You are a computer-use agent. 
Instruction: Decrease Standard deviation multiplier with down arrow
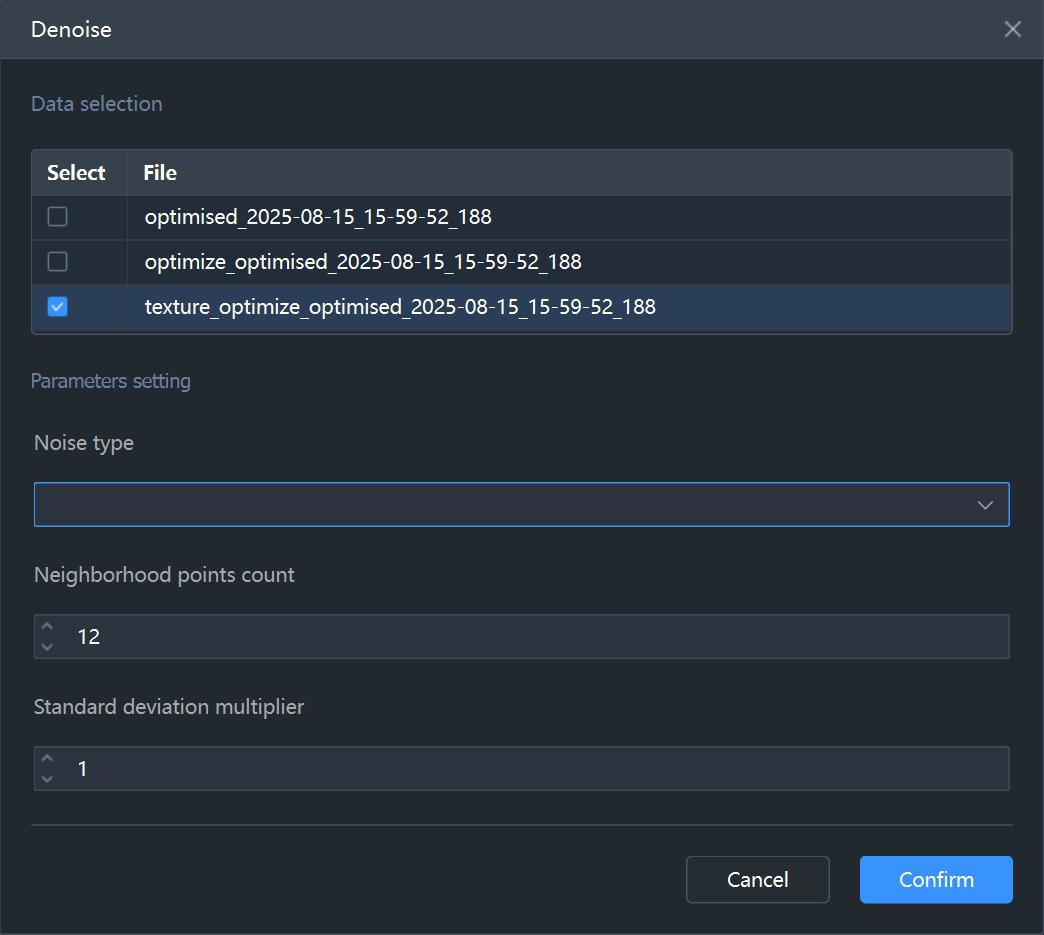point(47,778)
